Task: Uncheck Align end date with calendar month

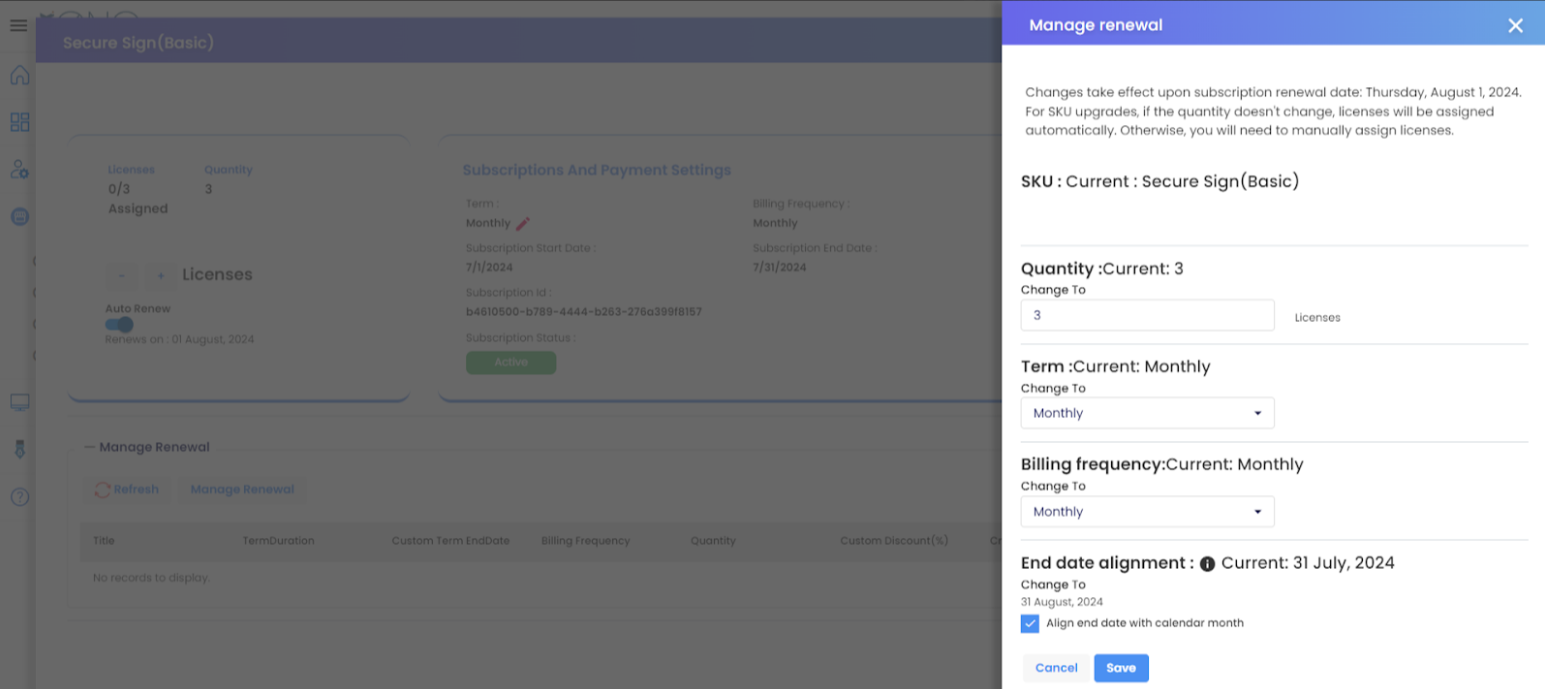Action: 1030,623
